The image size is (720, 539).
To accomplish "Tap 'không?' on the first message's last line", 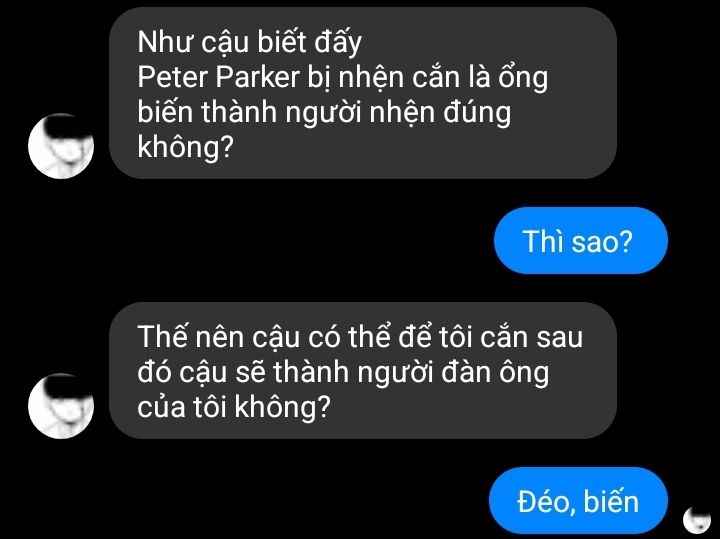I will pos(186,148).
